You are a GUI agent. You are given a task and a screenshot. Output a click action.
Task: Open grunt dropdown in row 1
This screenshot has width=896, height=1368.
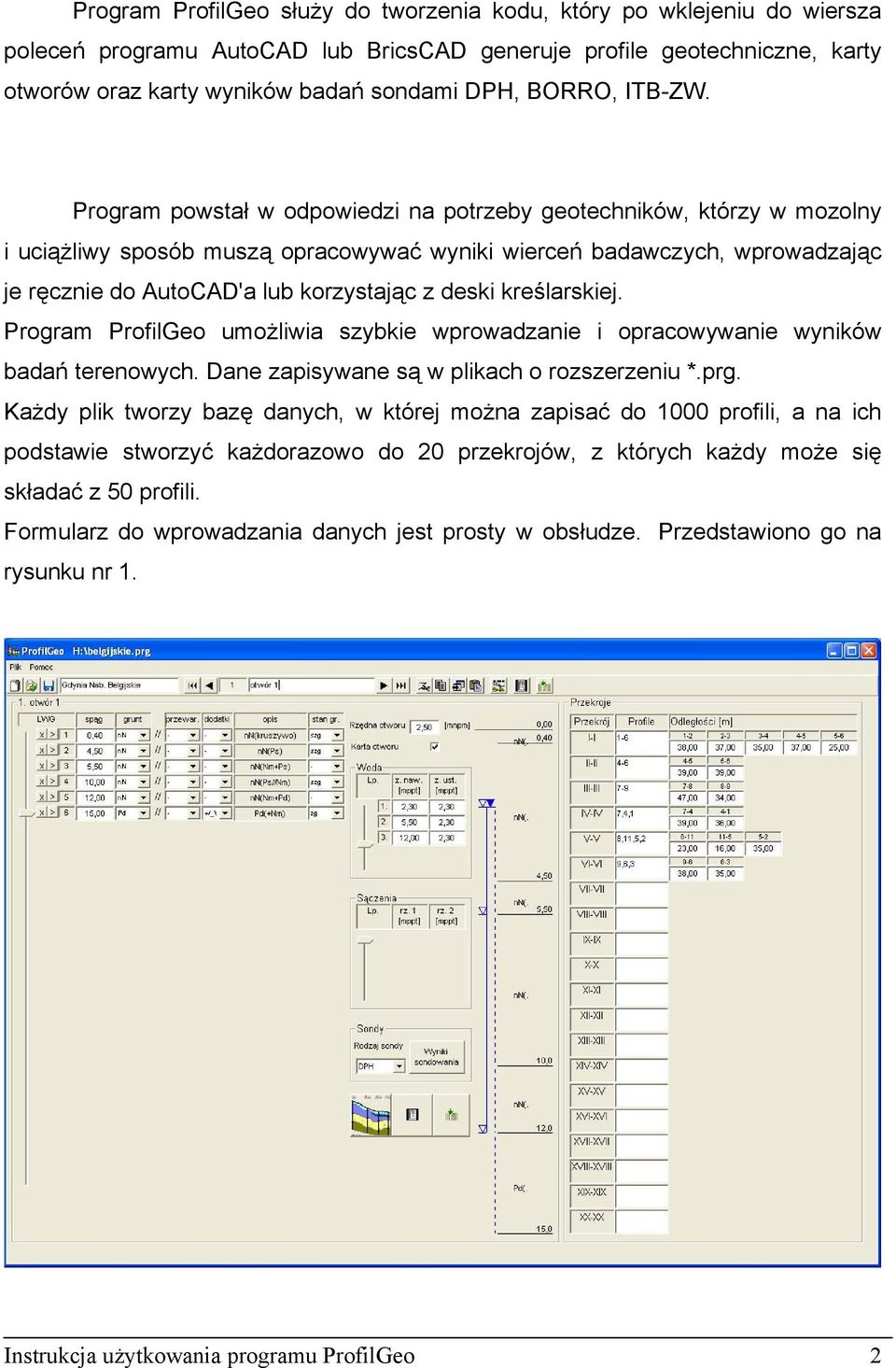click(x=144, y=735)
